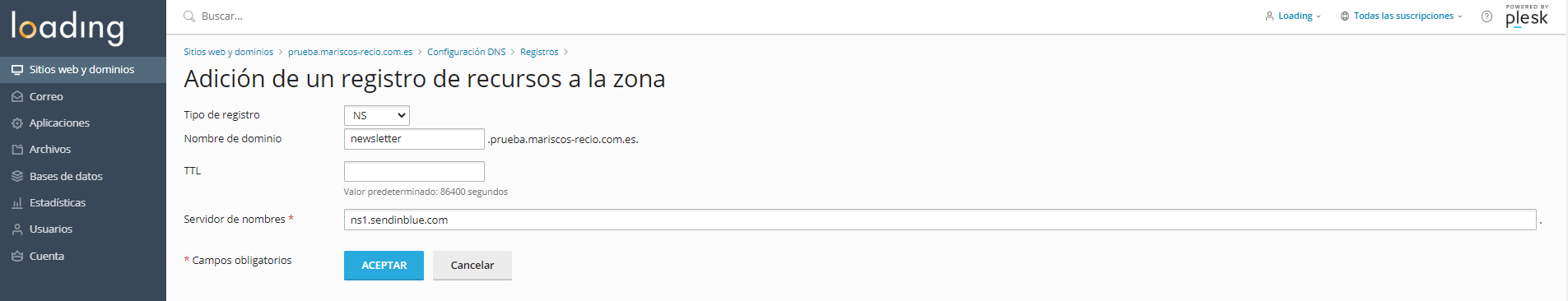Click the Cuenta icon in sidebar
The image size is (1568, 301).
pyautogui.click(x=17, y=256)
